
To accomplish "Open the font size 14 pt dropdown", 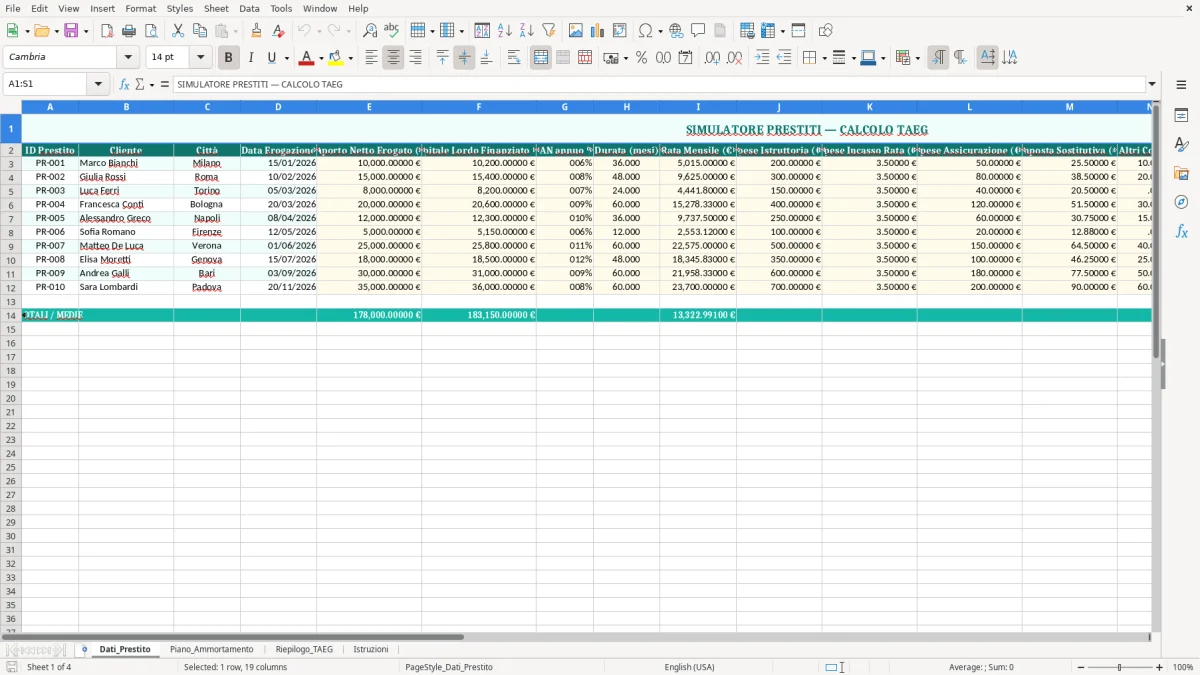I will (200, 57).
